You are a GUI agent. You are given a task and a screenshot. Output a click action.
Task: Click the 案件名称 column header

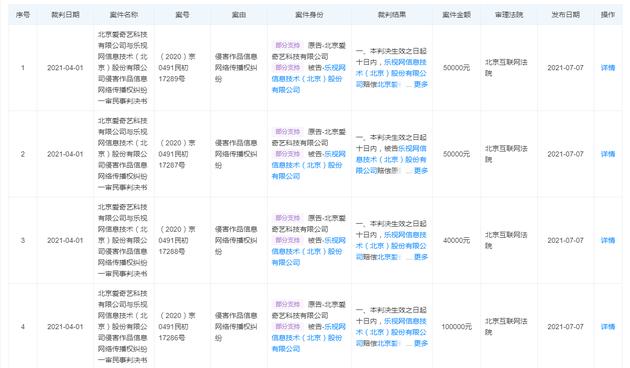[123, 14]
